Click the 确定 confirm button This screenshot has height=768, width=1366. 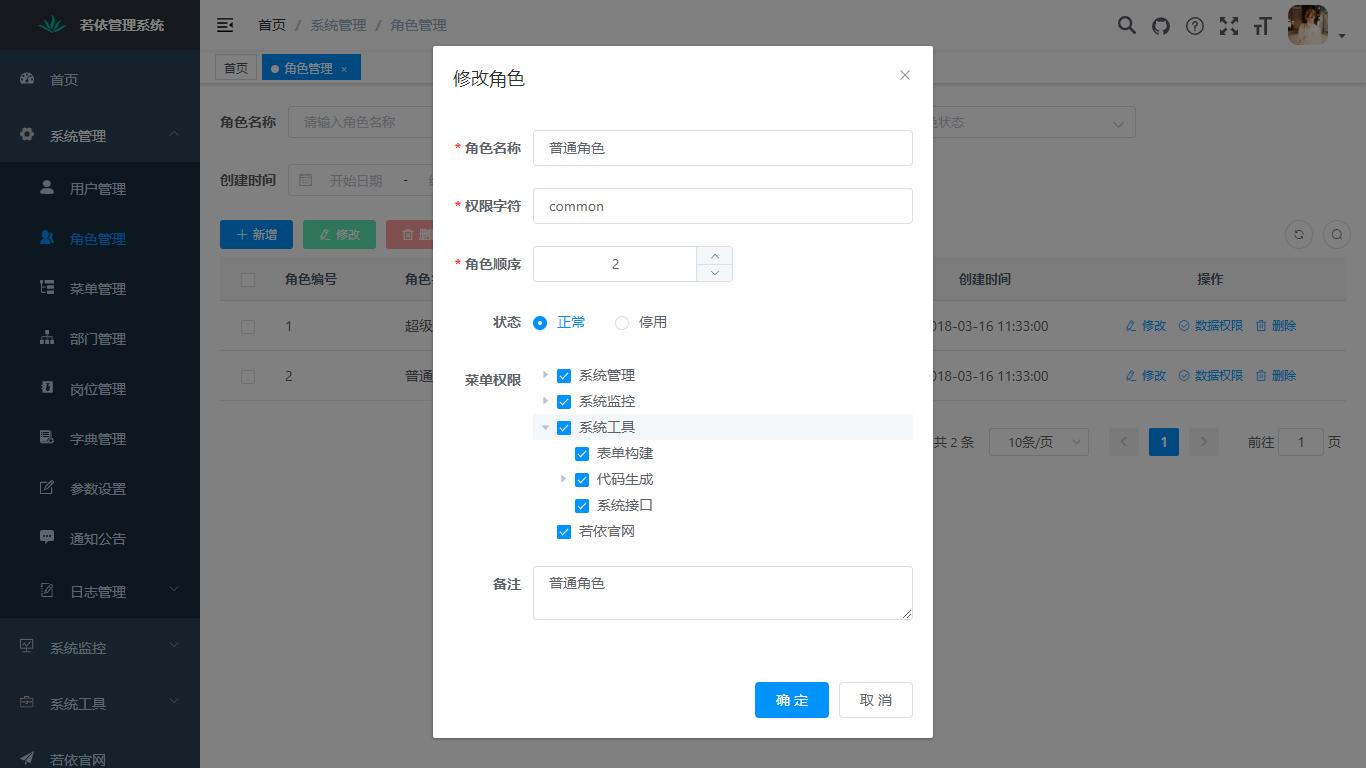point(791,700)
